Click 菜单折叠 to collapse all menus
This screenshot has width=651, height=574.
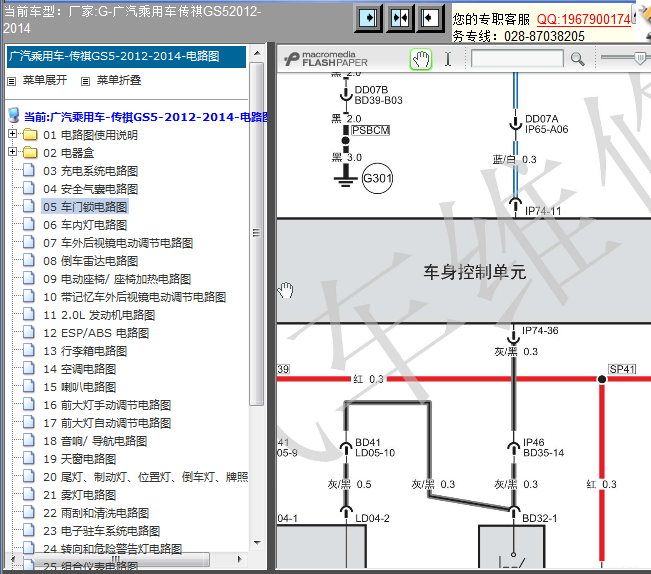coord(119,80)
